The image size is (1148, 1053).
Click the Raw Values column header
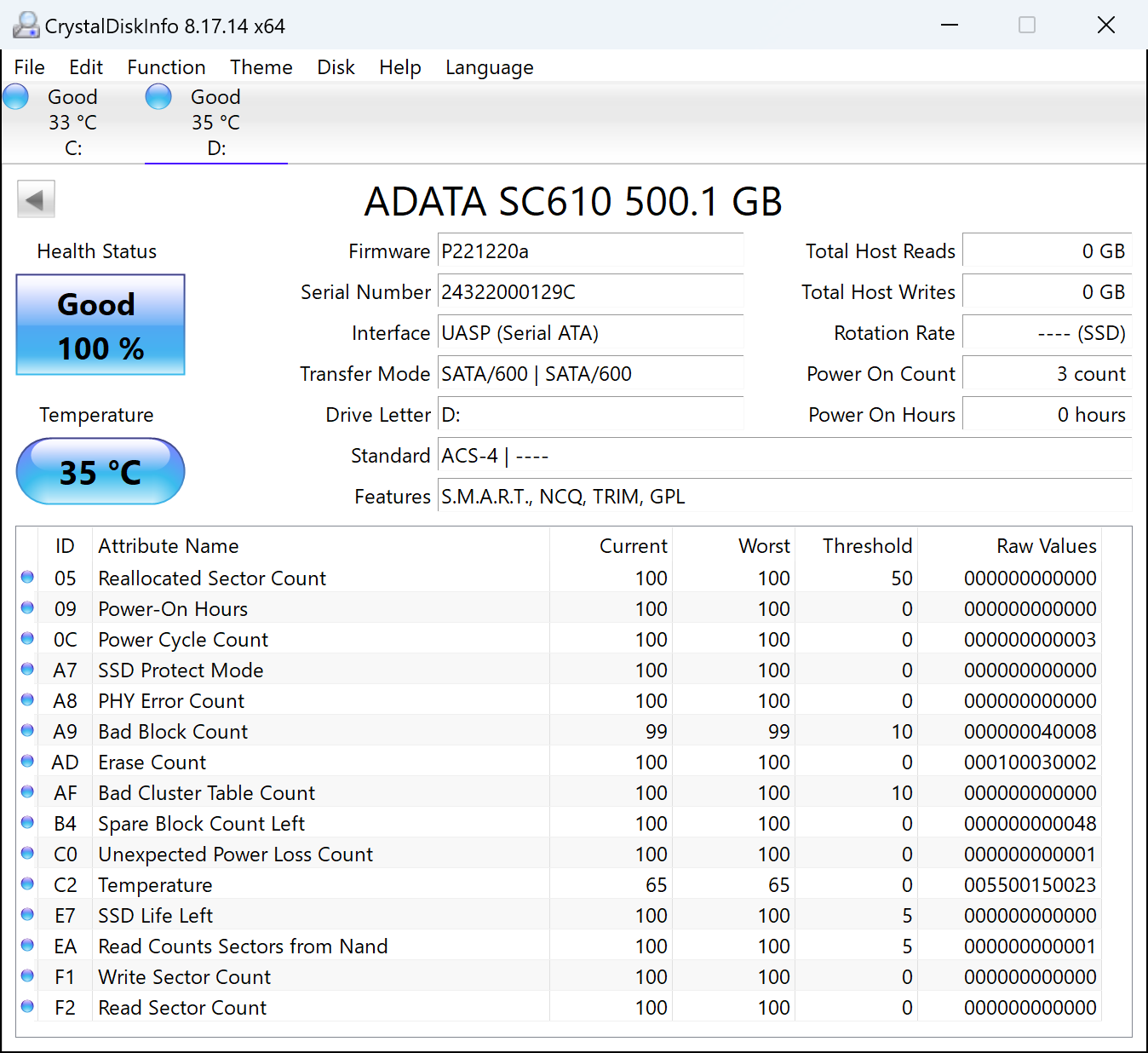coord(1046,546)
